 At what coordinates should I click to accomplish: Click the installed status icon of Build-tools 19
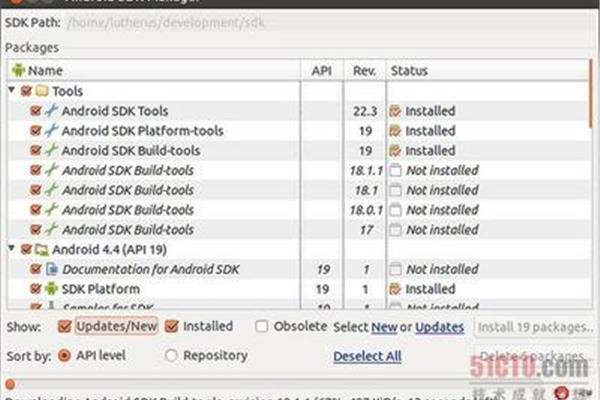click(x=395, y=151)
